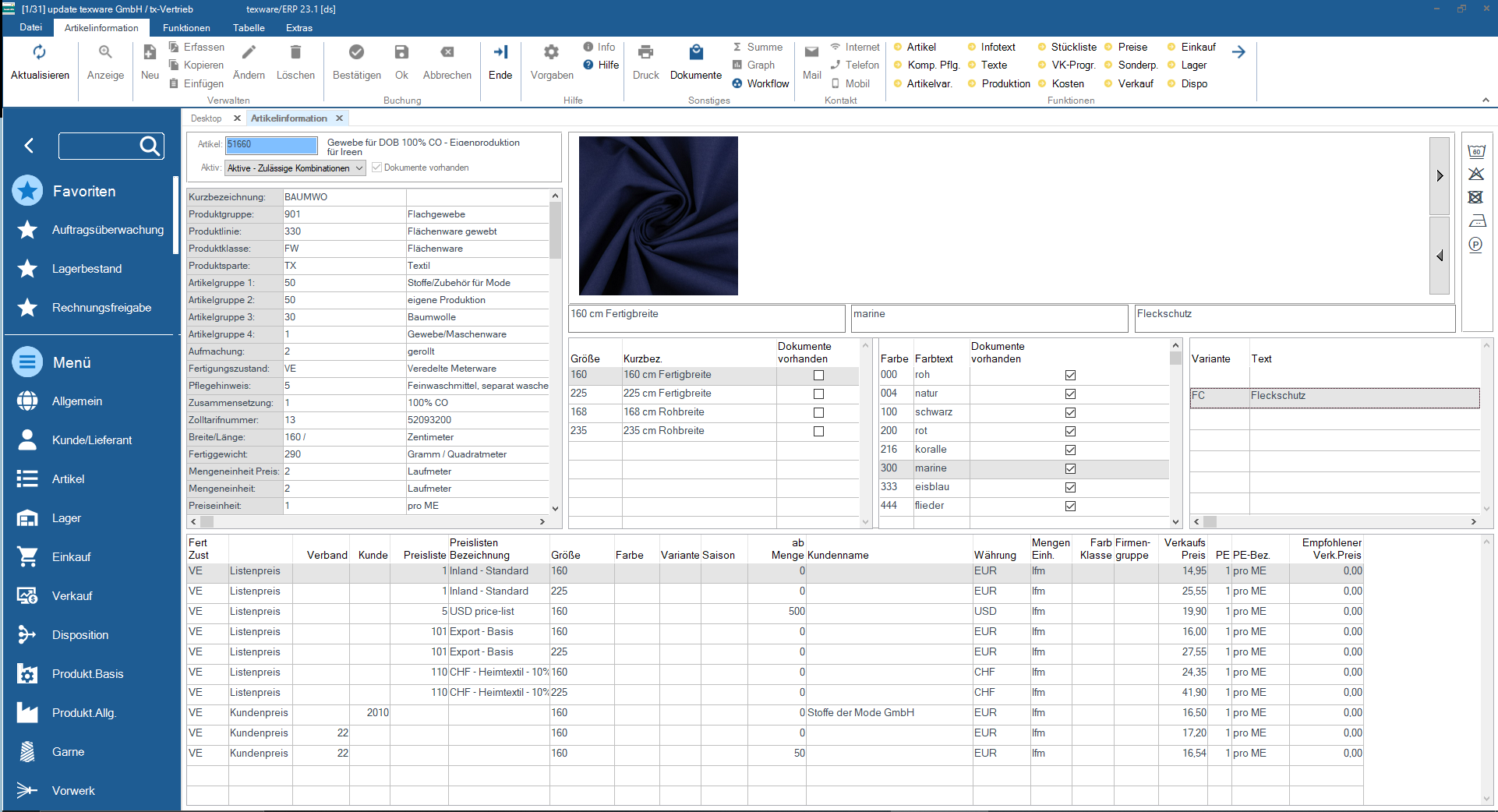Toggle document checkbox for color flieder
The height and width of the screenshot is (812, 1498).
tap(1070, 507)
